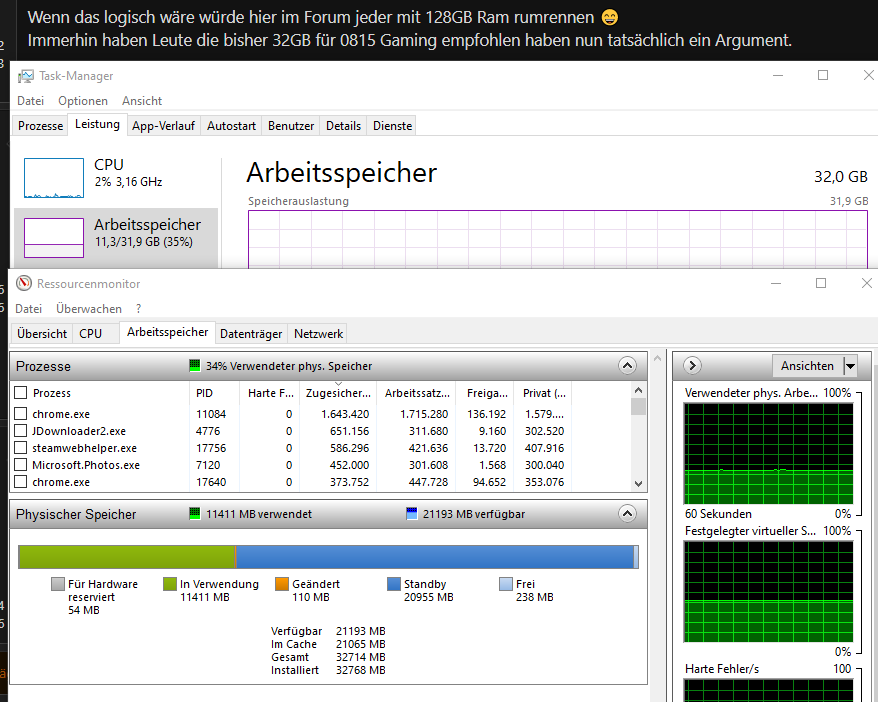Click the green Verwendeter phys. Speicher indicator
Viewport: 878px width, 702px height.
[194, 366]
